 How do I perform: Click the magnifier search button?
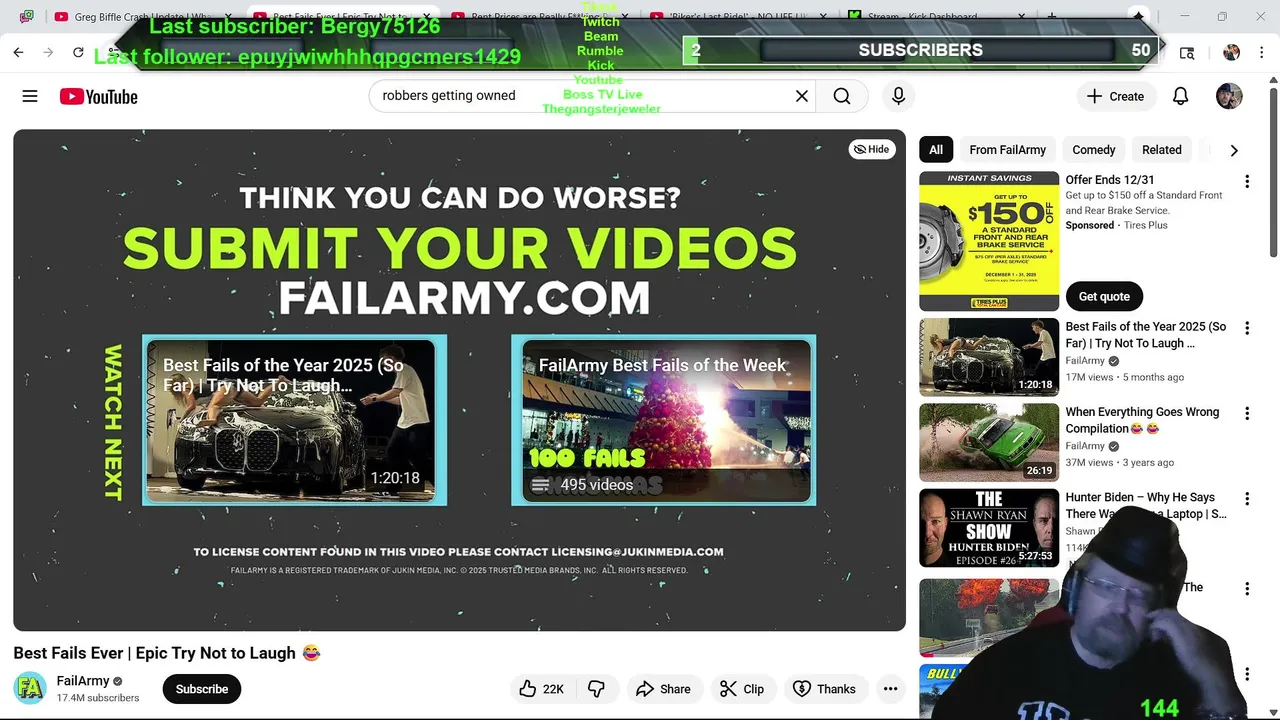pyautogui.click(x=842, y=96)
